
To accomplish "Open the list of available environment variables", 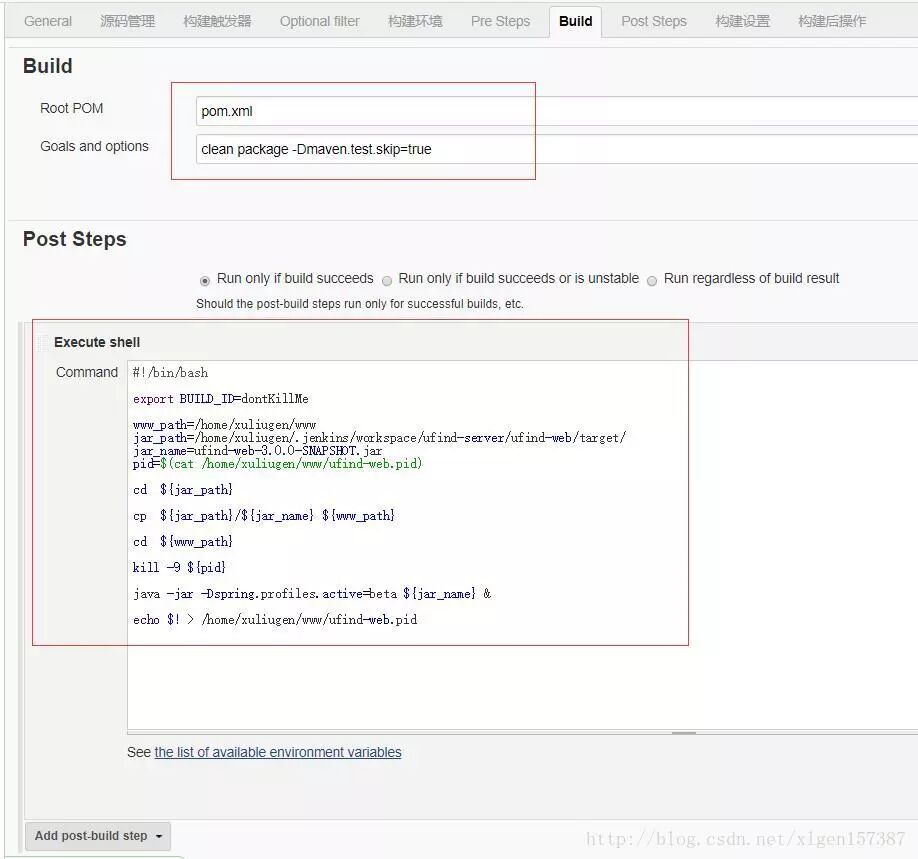I will coord(278,752).
